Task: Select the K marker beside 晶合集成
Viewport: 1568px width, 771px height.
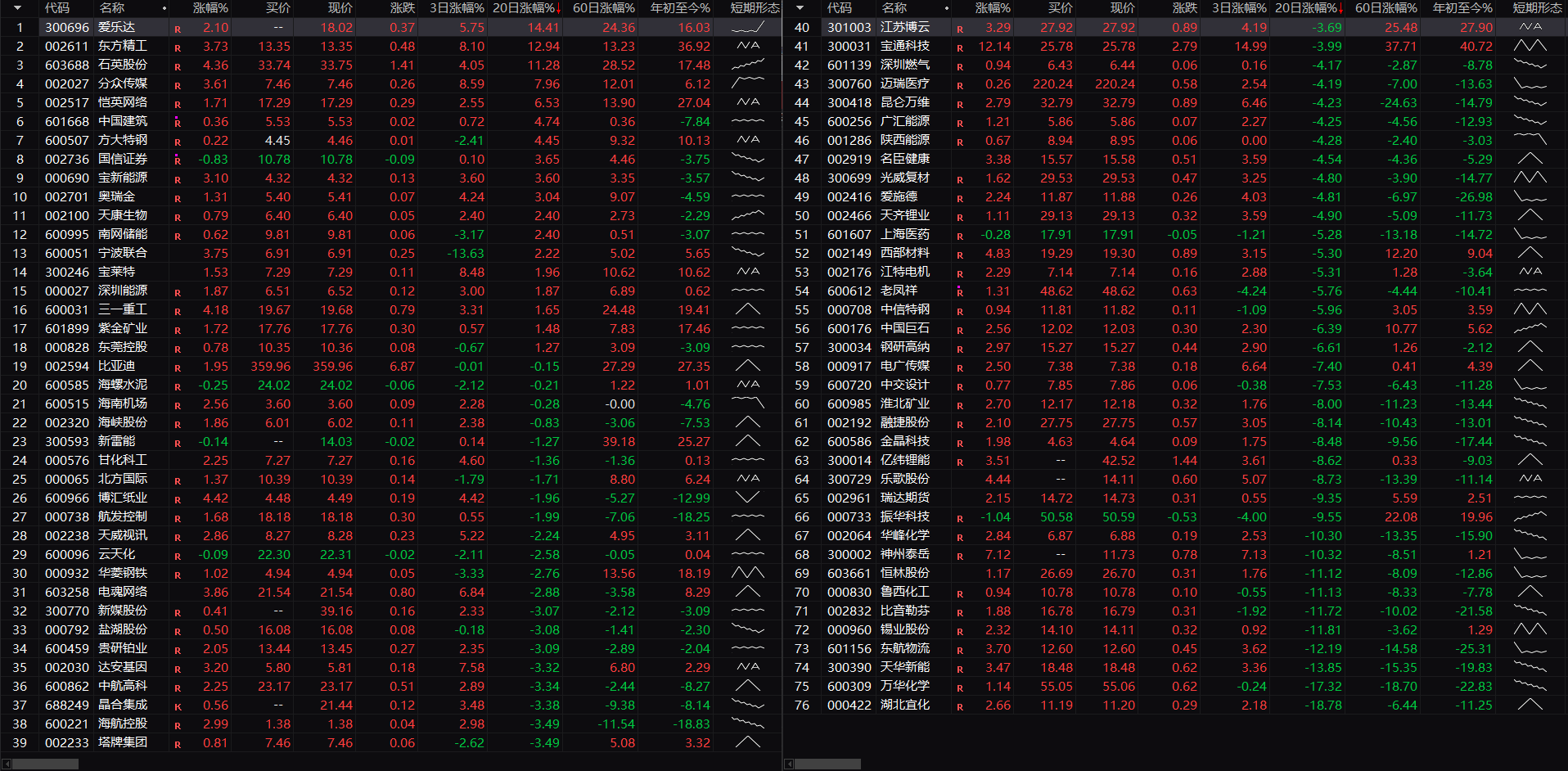Action: pos(178,707)
